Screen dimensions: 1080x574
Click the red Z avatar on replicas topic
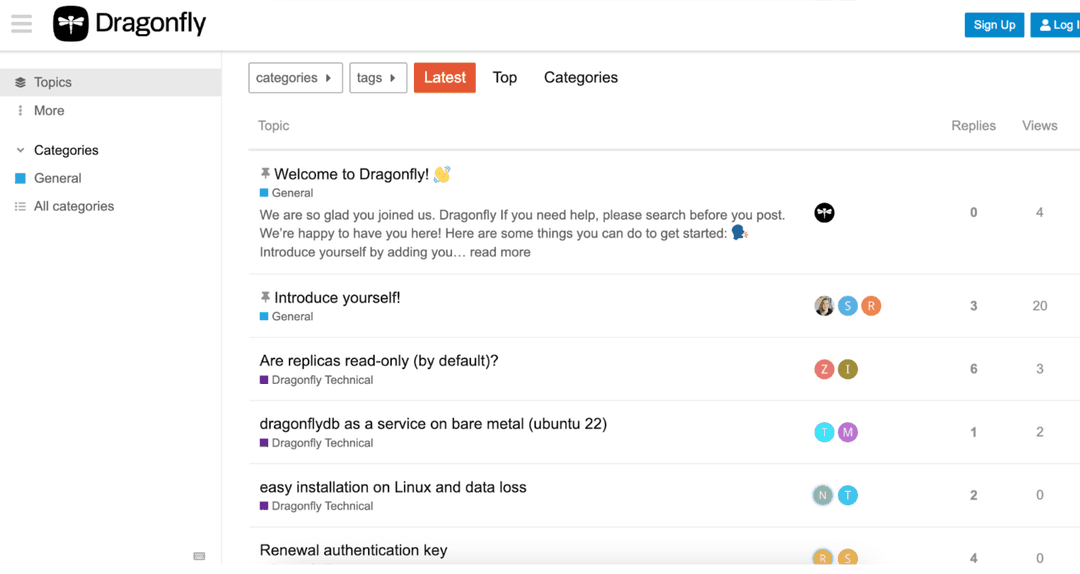(x=824, y=369)
